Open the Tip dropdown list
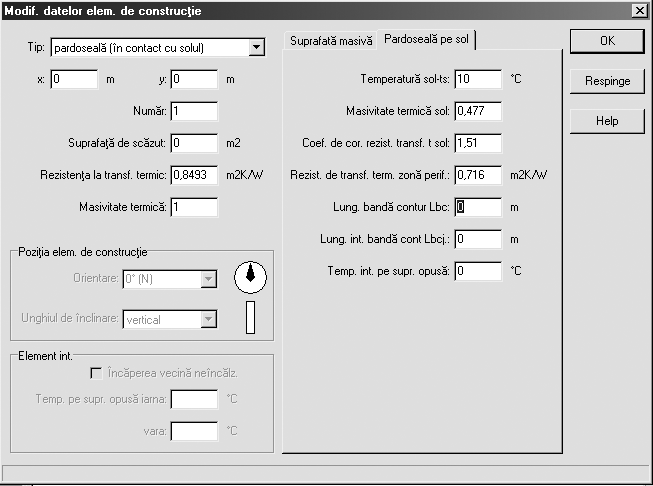Screen dimensions: 653x486 256,47
